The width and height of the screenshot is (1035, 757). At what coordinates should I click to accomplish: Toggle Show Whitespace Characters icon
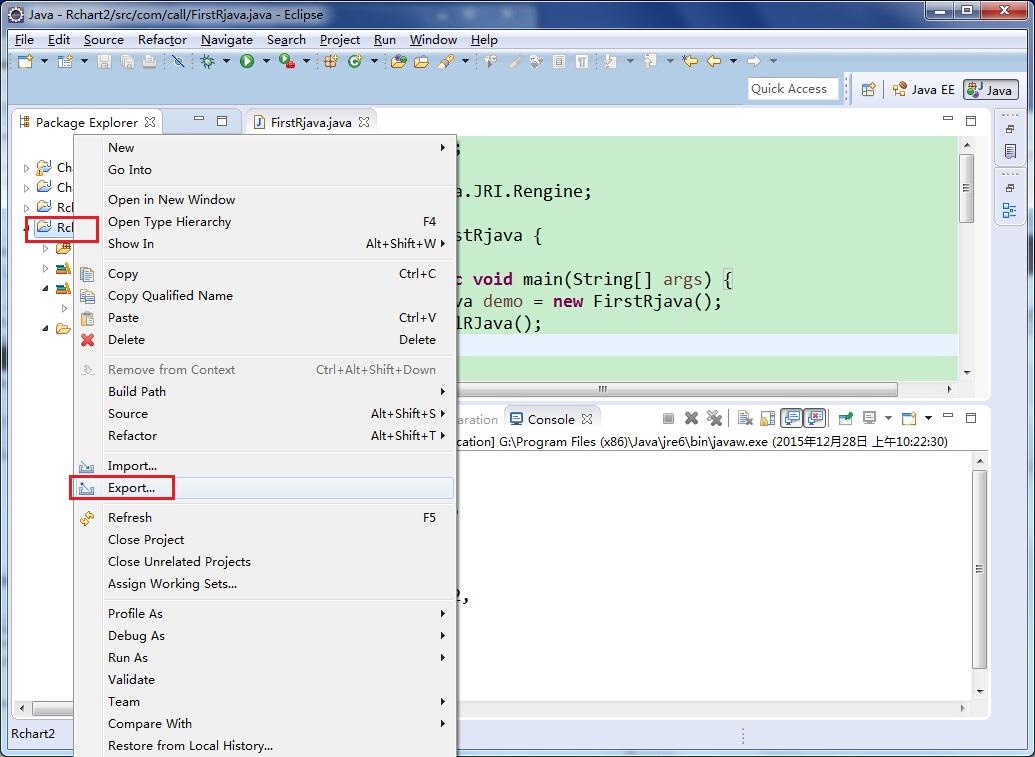click(582, 61)
